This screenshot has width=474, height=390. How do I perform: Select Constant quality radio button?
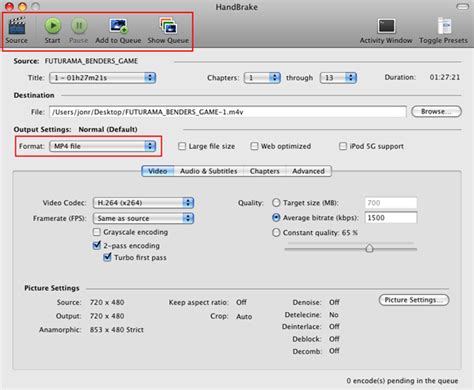tap(276, 232)
